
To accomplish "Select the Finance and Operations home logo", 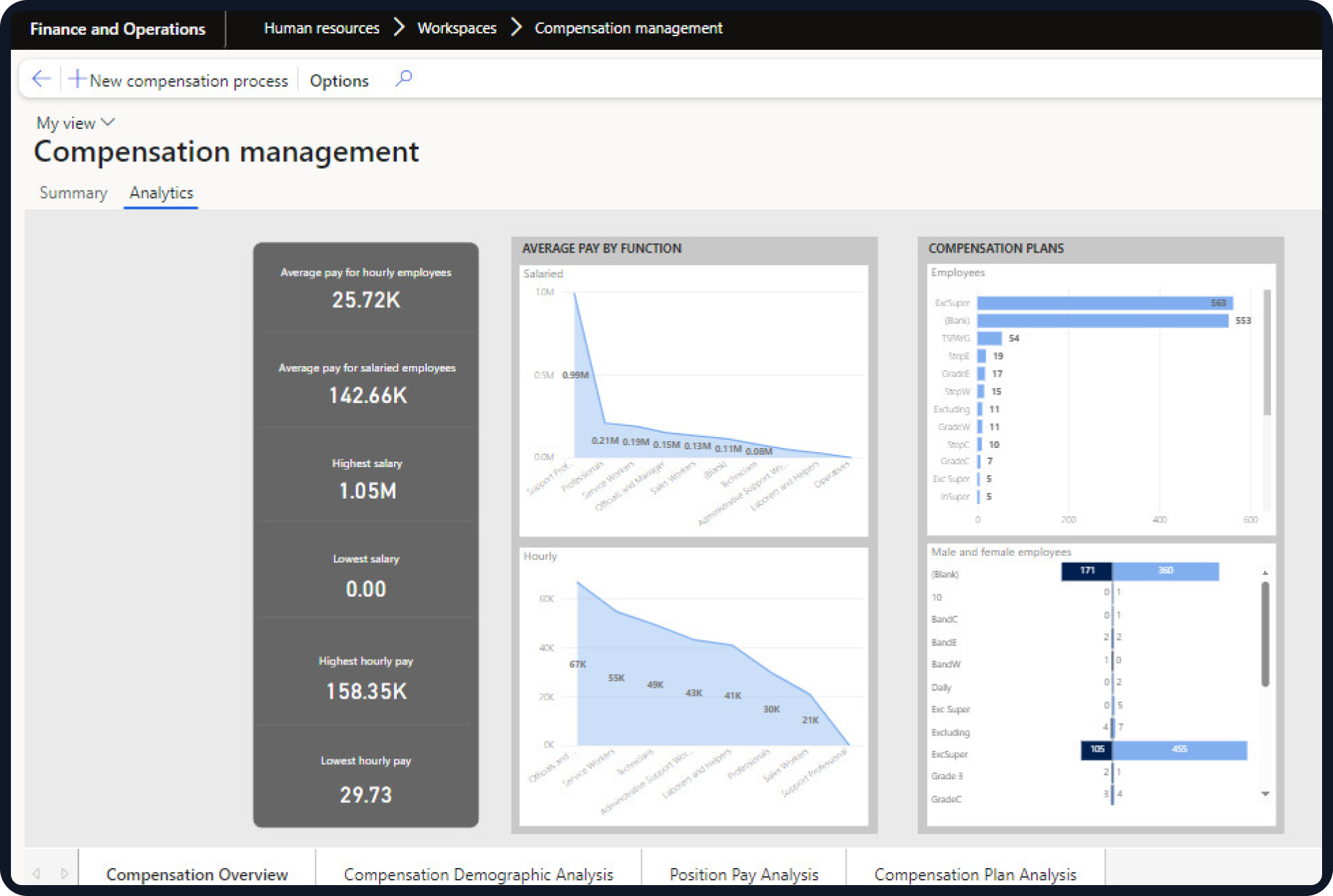I will tap(117, 28).
